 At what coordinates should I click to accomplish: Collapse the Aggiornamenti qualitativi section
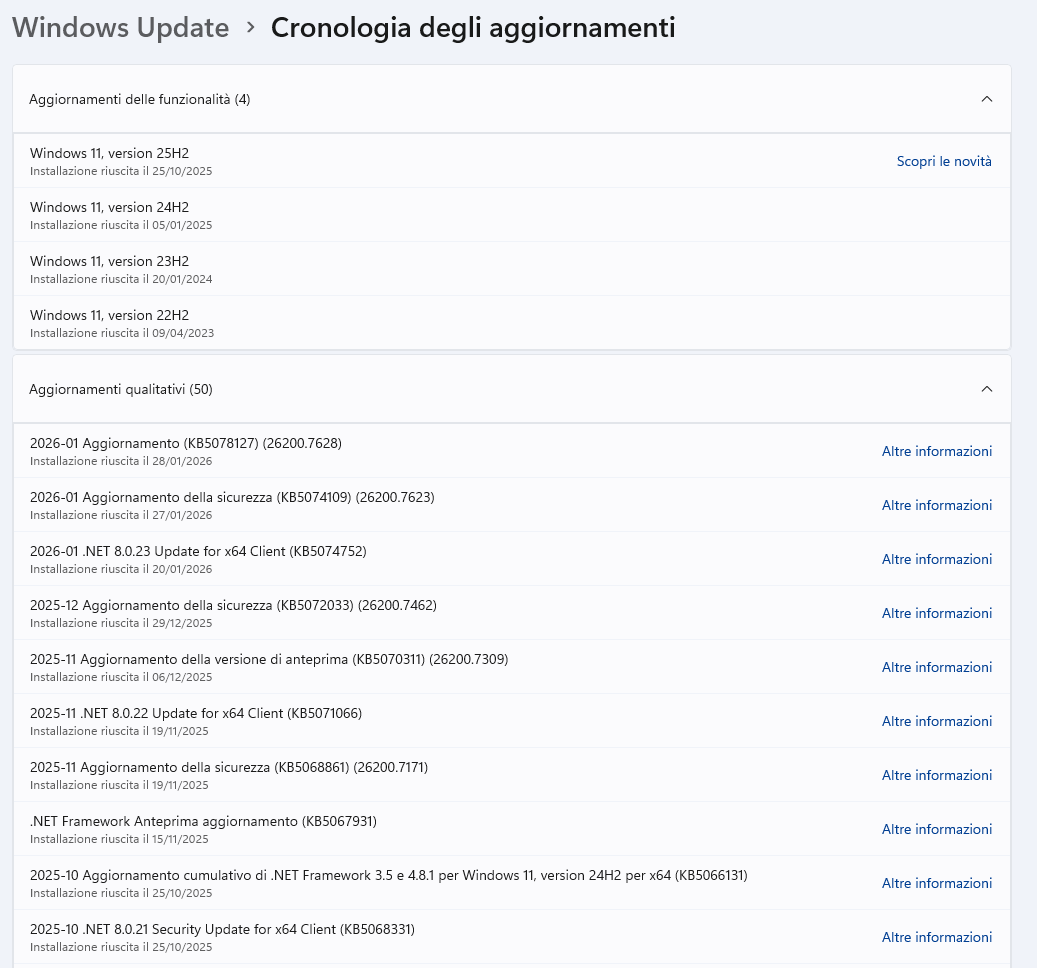click(987, 389)
